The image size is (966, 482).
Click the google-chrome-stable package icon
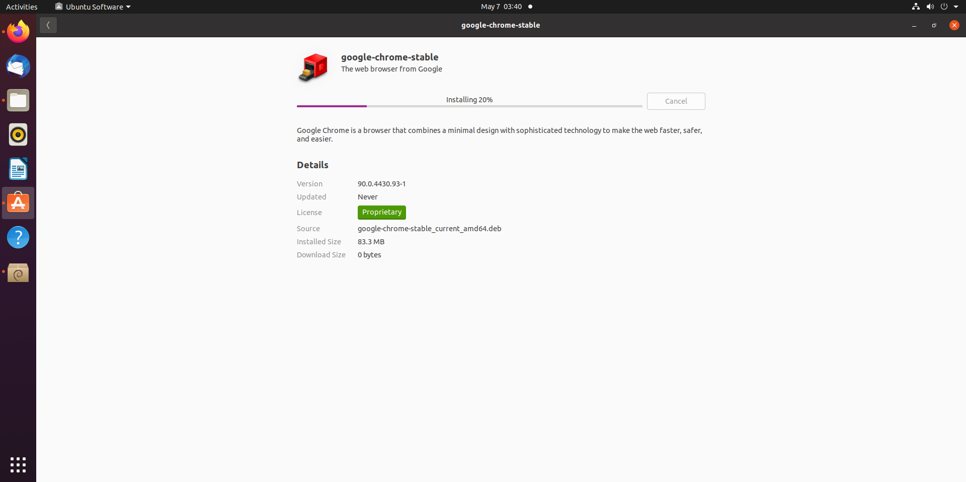click(x=313, y=67)
